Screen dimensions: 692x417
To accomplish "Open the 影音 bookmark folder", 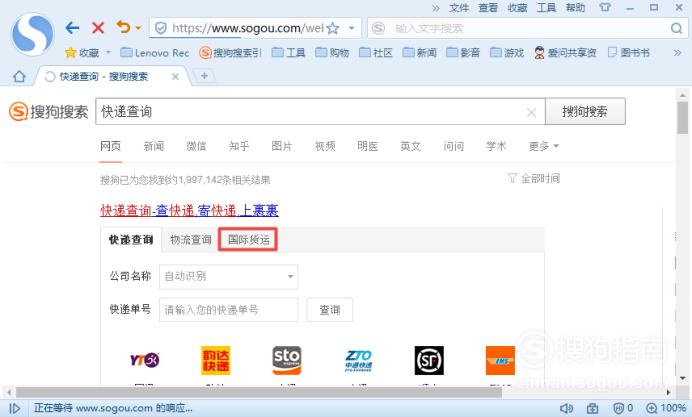I will tap(463, 53).
